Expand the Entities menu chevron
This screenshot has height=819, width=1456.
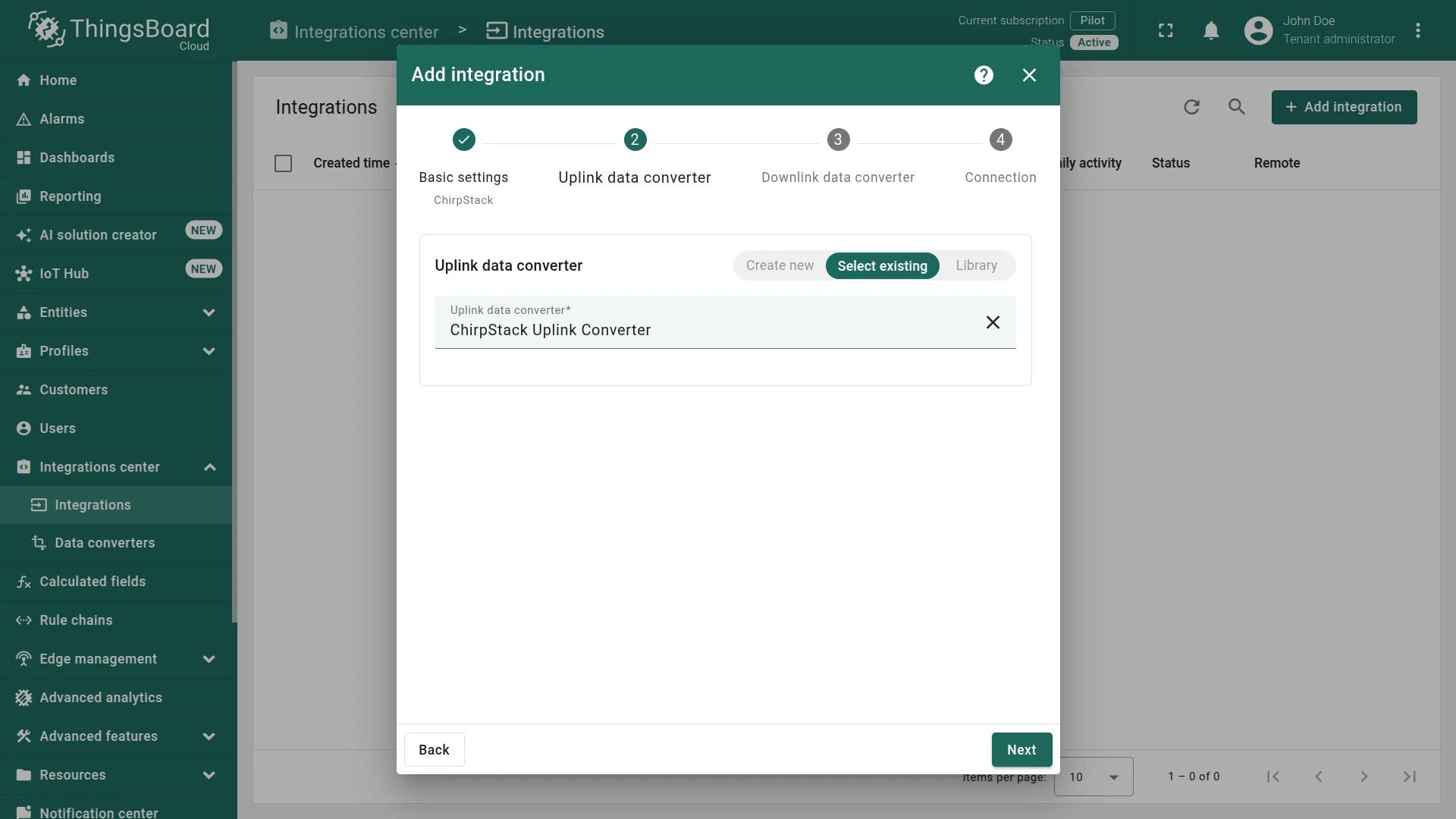[x=209, y=312]
